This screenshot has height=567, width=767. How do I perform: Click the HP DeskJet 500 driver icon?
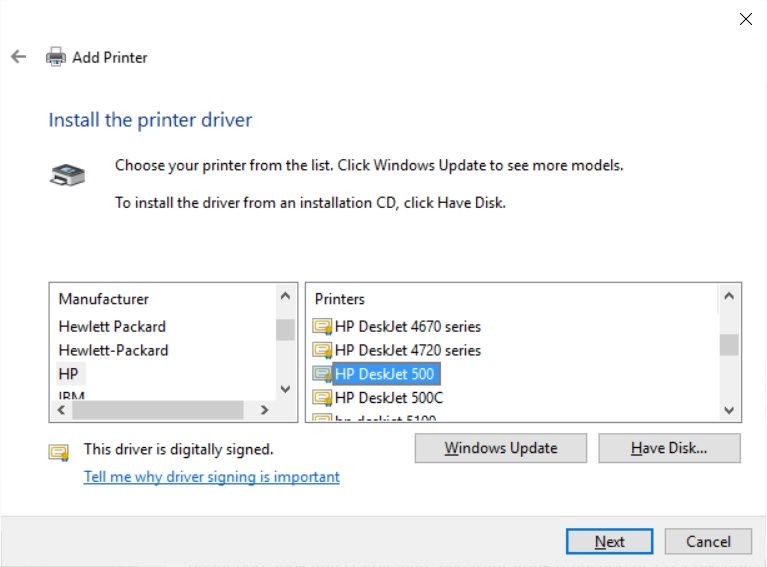[322, 374]
